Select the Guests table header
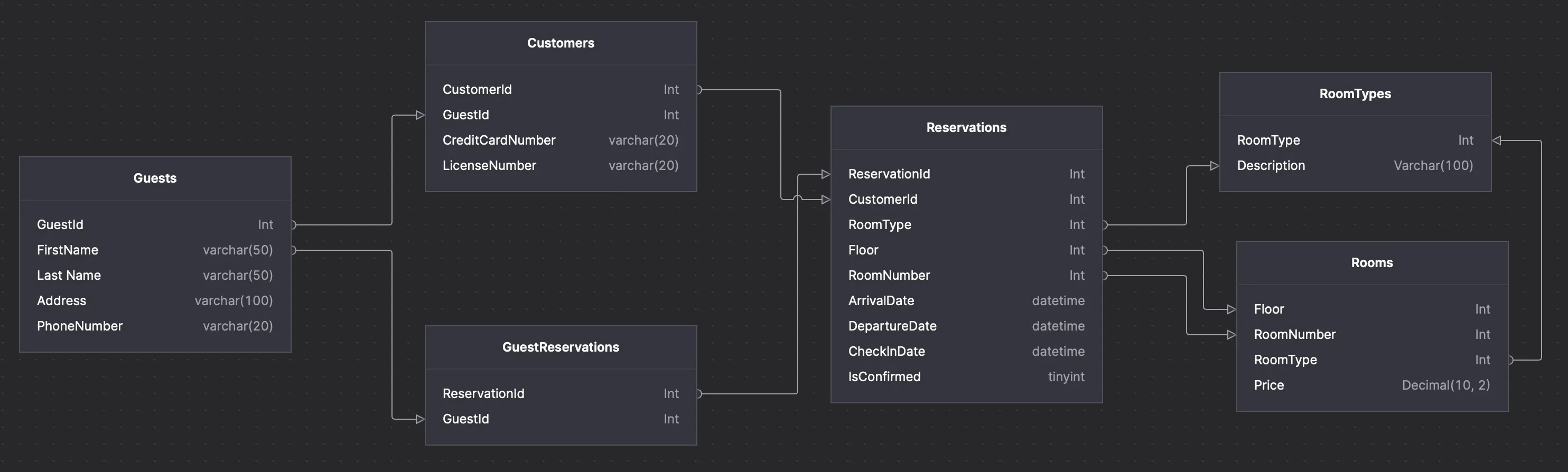 coord(155,178)
